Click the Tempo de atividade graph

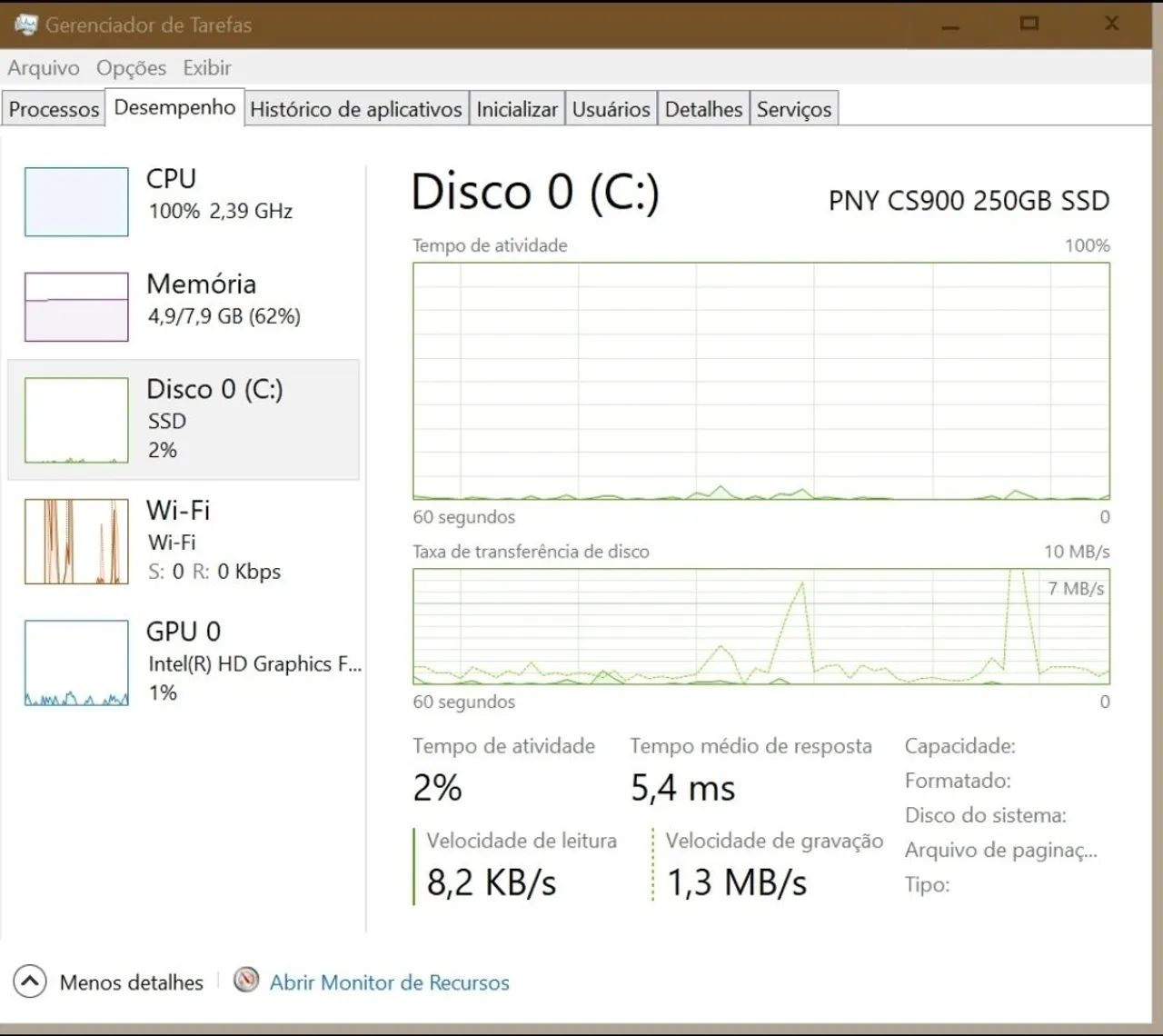coord(761,381)
